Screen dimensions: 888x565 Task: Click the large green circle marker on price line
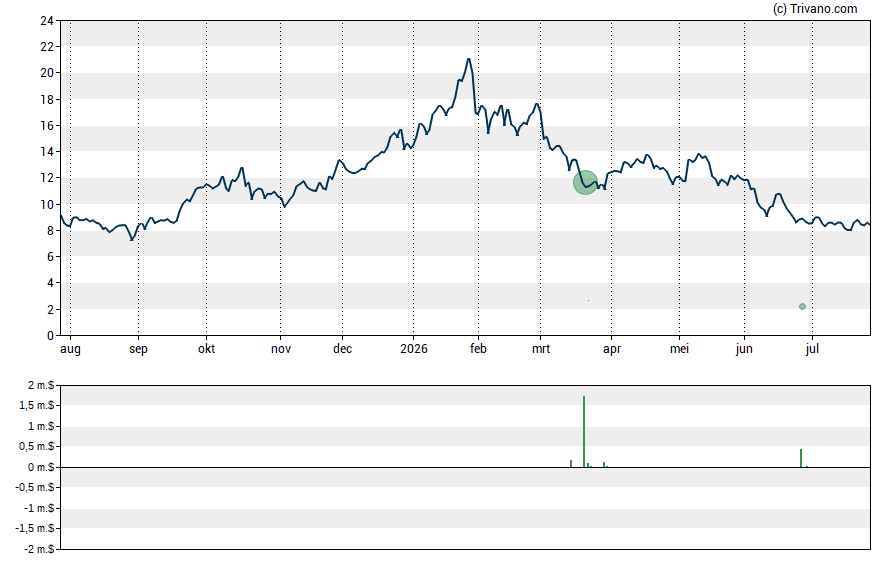(585, 182)
